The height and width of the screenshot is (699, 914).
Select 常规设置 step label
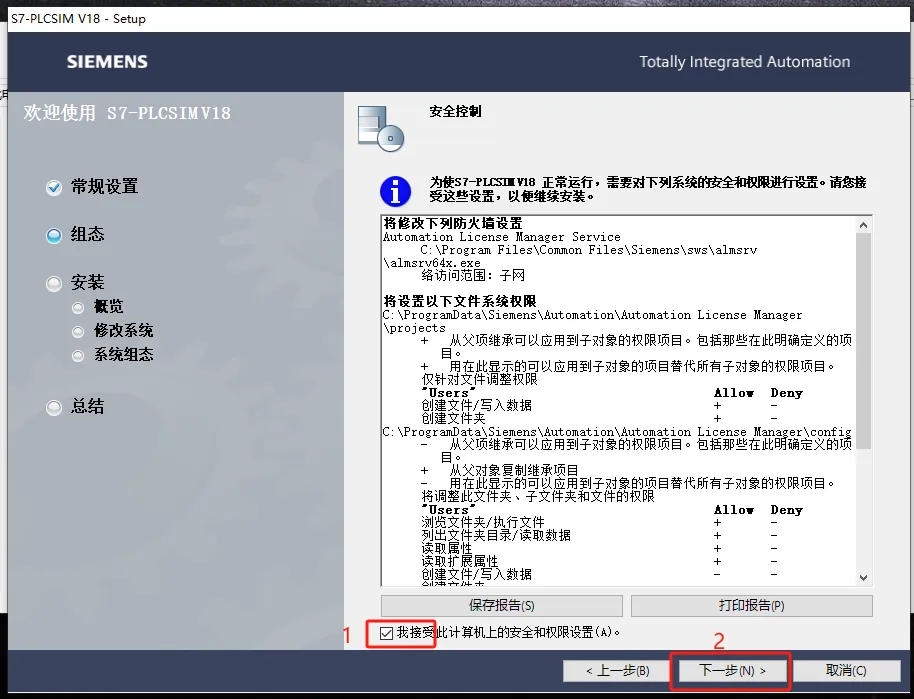(x=104, y=187)
